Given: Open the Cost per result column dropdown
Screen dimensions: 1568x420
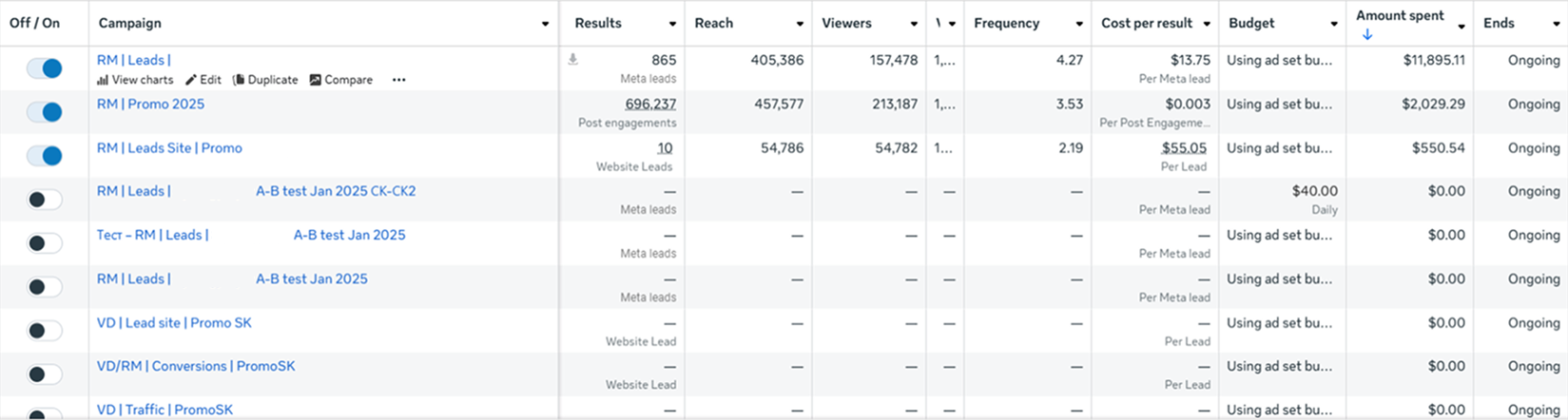Looking at the screenshot, I should pos(1207,24).
